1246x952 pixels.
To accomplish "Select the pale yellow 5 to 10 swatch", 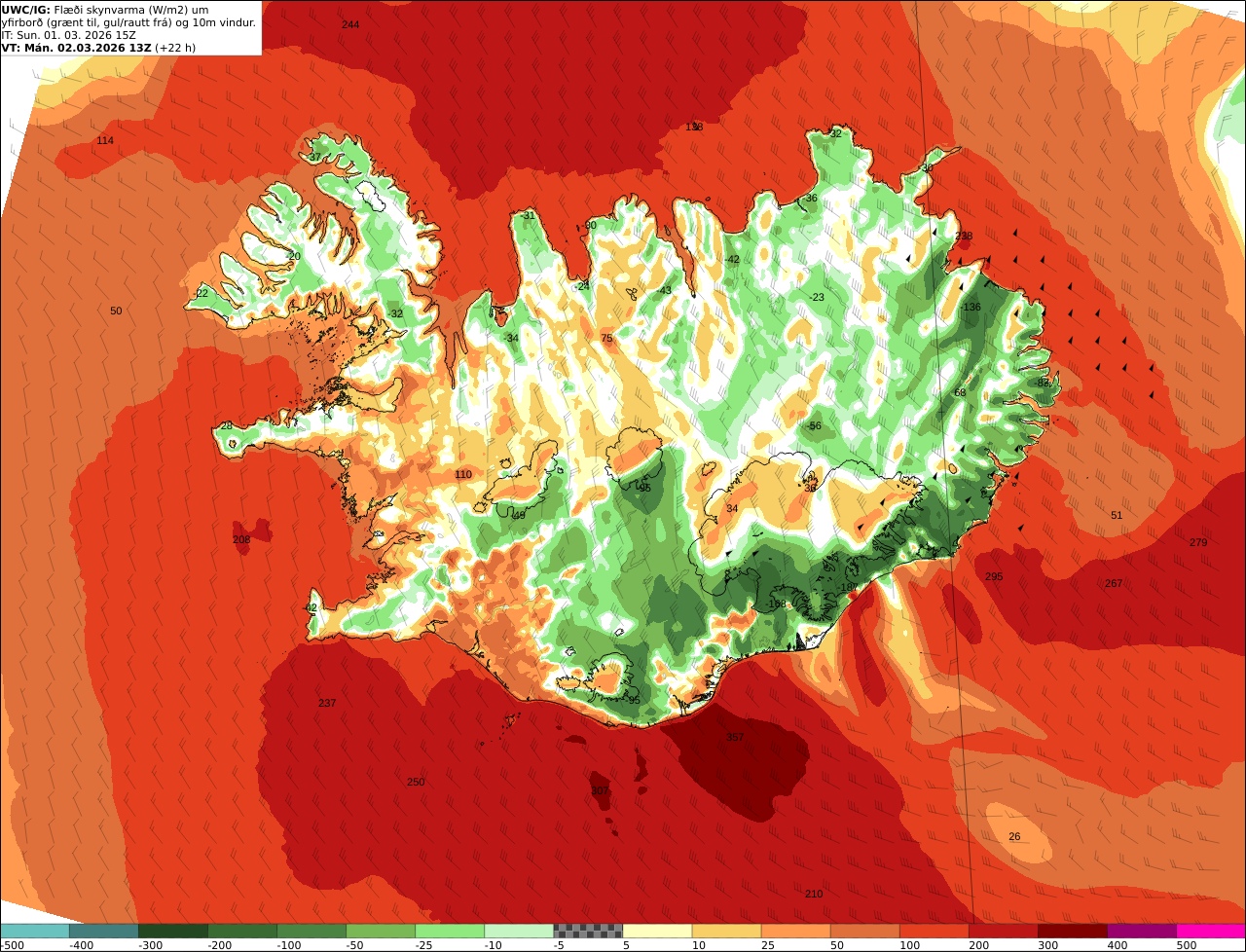I will [x=657, y=930].
